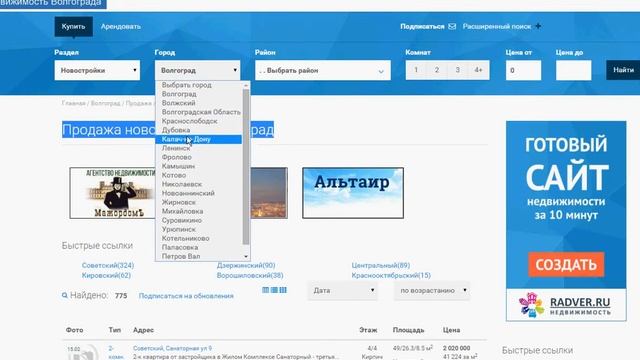Open the Дата sort dropdown
This screenshot has width=640, height=360.
point(343,291)
